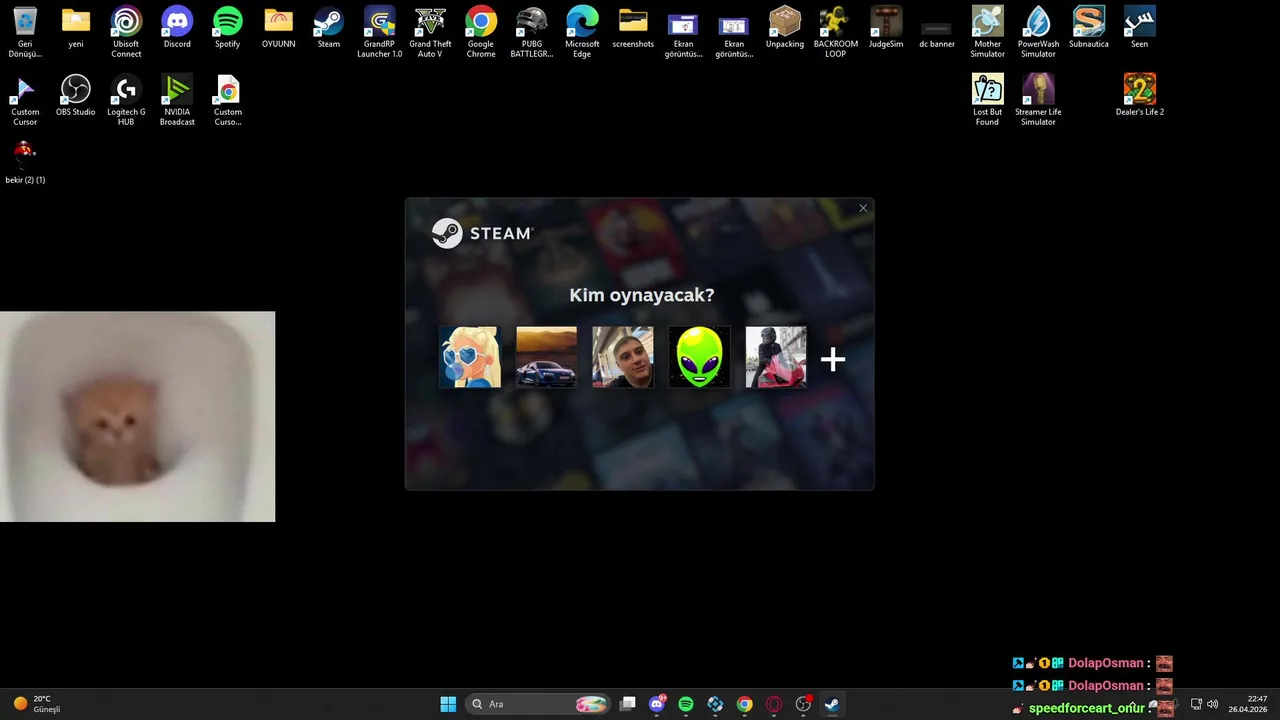Launch Grand Theft Auto V shortcut
The width and height of the screenshot is (1280, 720).
tap(430, 32)
